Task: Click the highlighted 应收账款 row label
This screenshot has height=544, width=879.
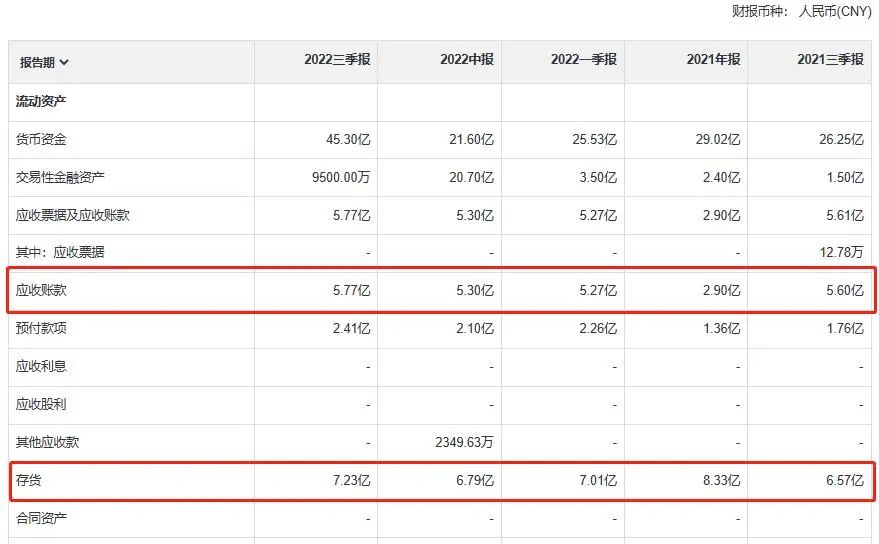Action: pos(41,290)
